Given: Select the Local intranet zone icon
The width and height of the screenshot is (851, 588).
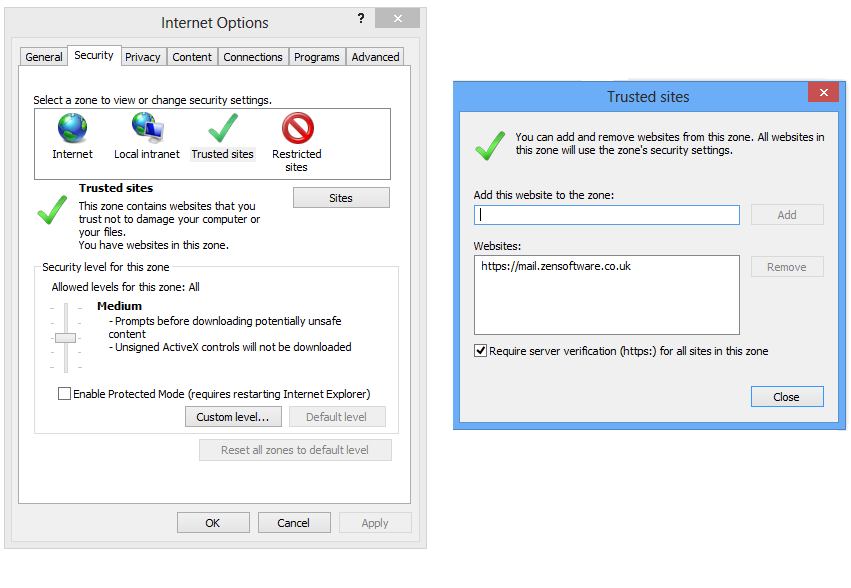Looking at the screenshot, I should pyautogui.click(x=147, y=128).
